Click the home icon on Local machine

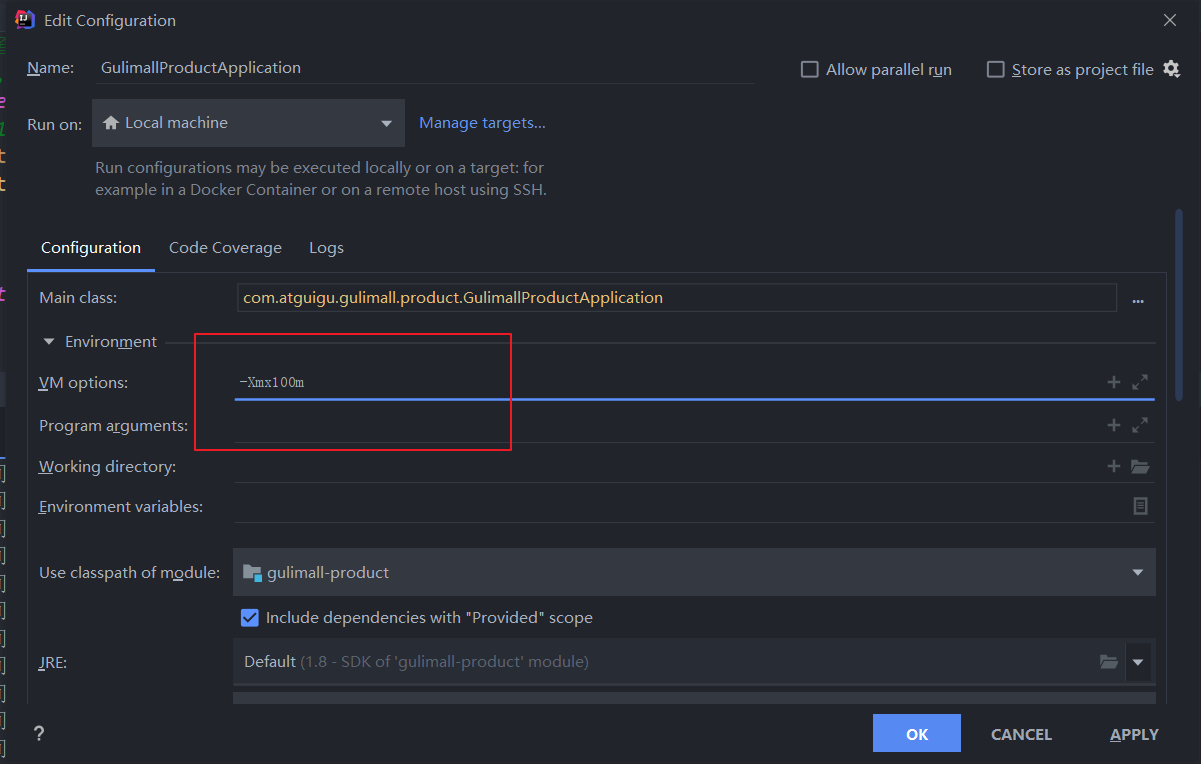tap(111, 122)
